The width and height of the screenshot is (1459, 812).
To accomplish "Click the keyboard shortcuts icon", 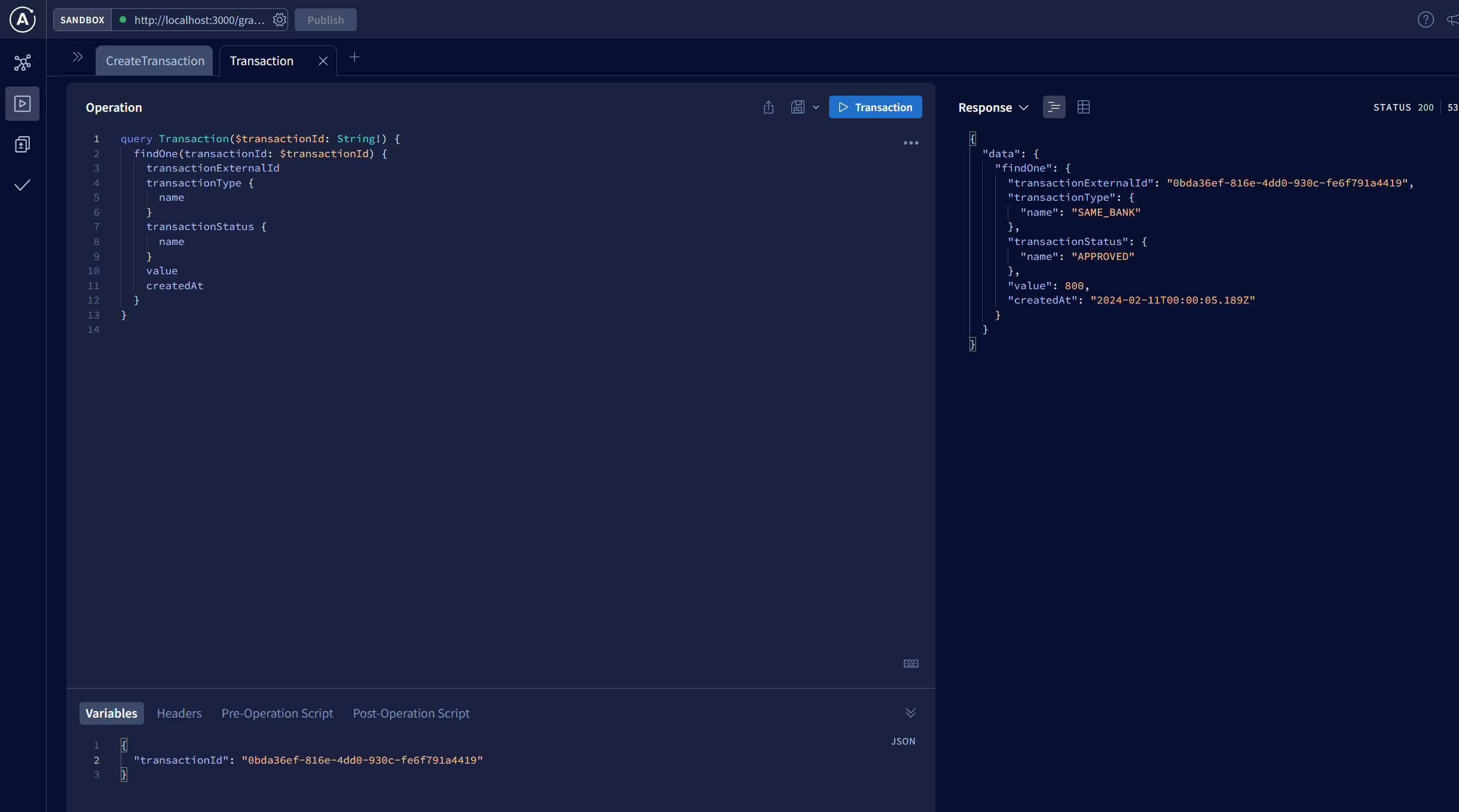I will click(x=910, y=664).
